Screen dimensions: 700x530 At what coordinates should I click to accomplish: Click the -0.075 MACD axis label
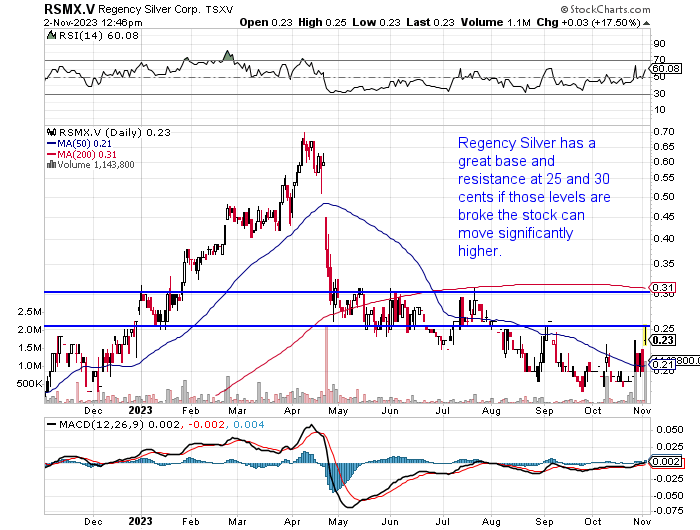coord(668,511)
